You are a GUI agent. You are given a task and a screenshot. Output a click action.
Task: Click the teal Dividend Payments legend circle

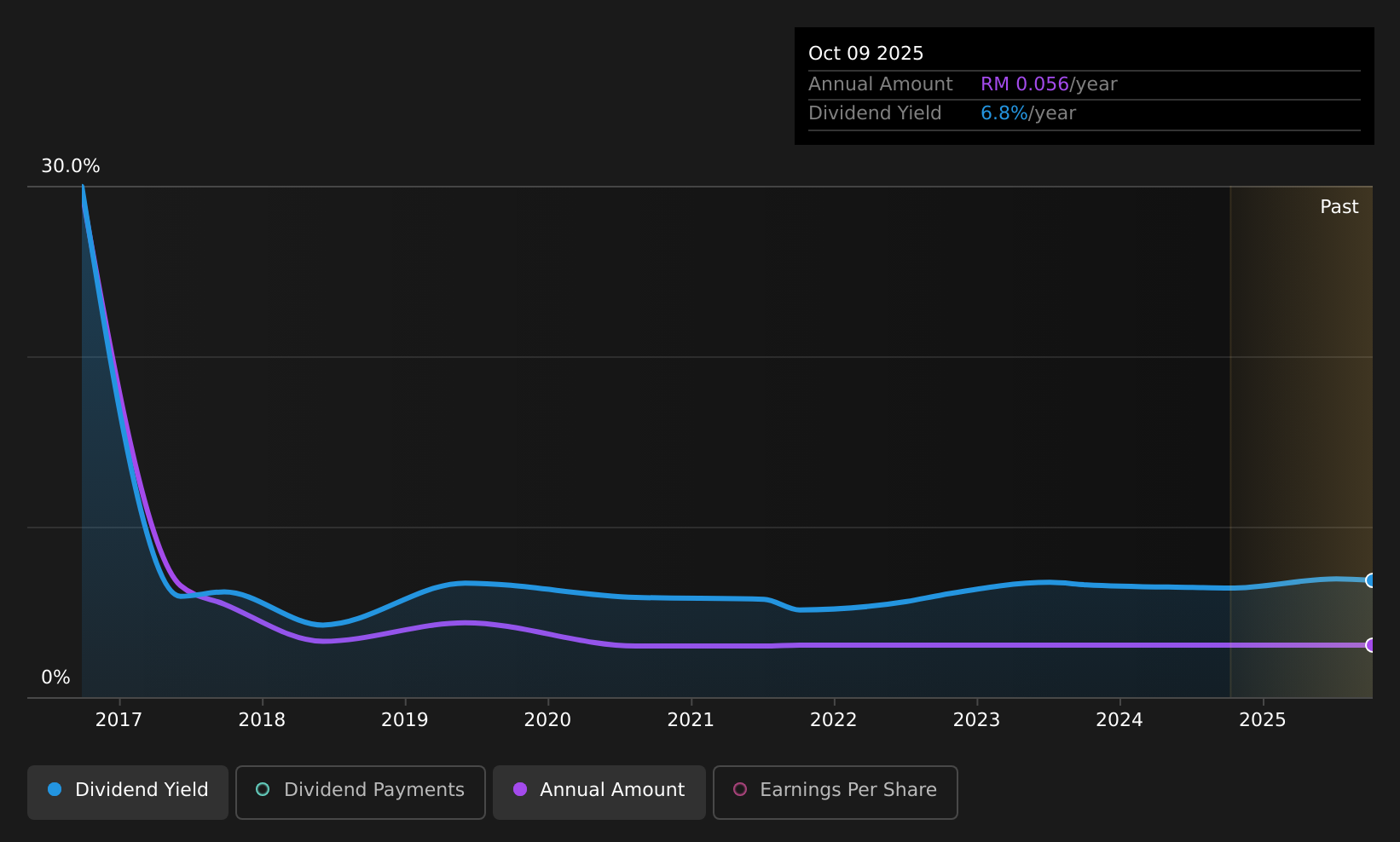tap(263, 789)
